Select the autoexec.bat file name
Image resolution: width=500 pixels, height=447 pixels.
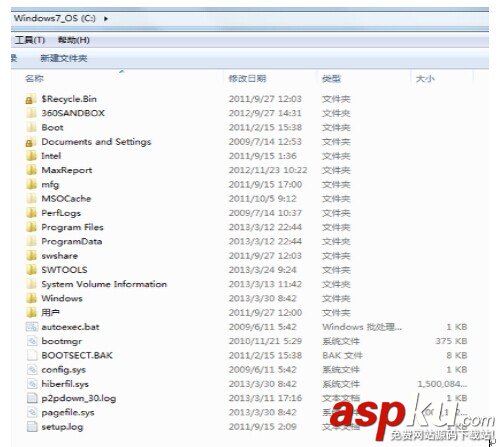(70, 327)
